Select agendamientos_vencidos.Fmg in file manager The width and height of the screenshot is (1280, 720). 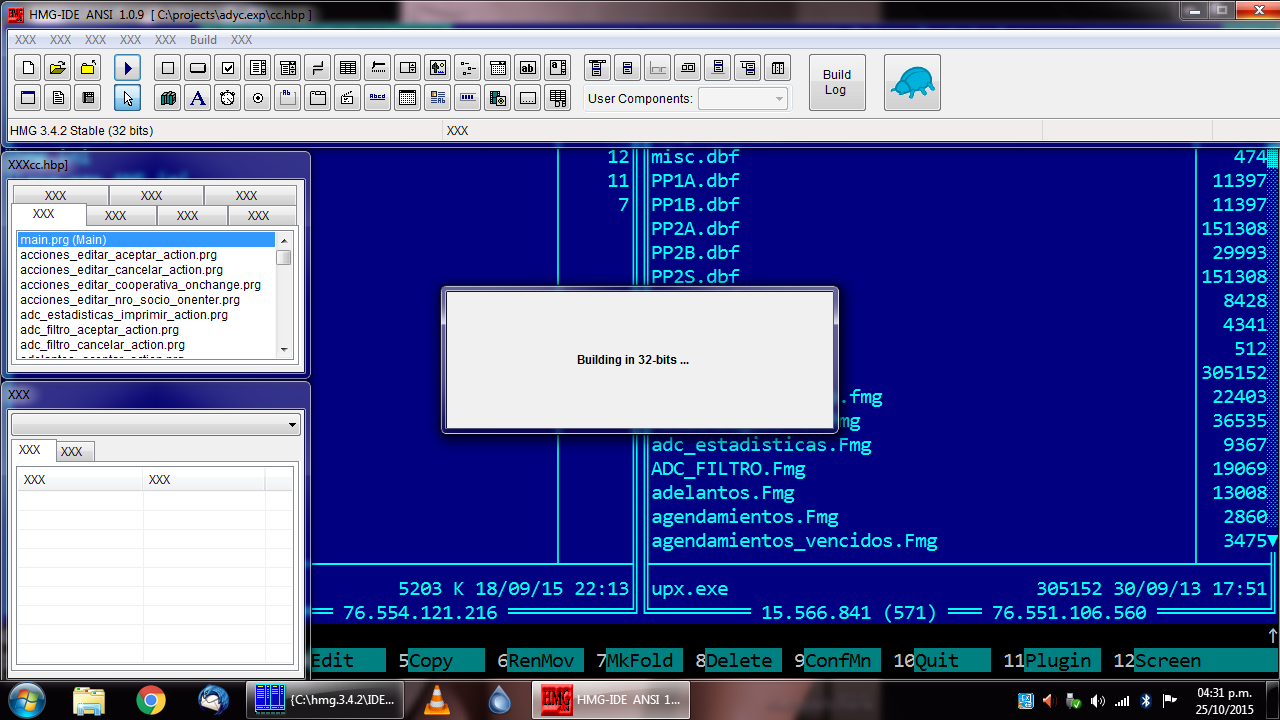click(794, 541)
